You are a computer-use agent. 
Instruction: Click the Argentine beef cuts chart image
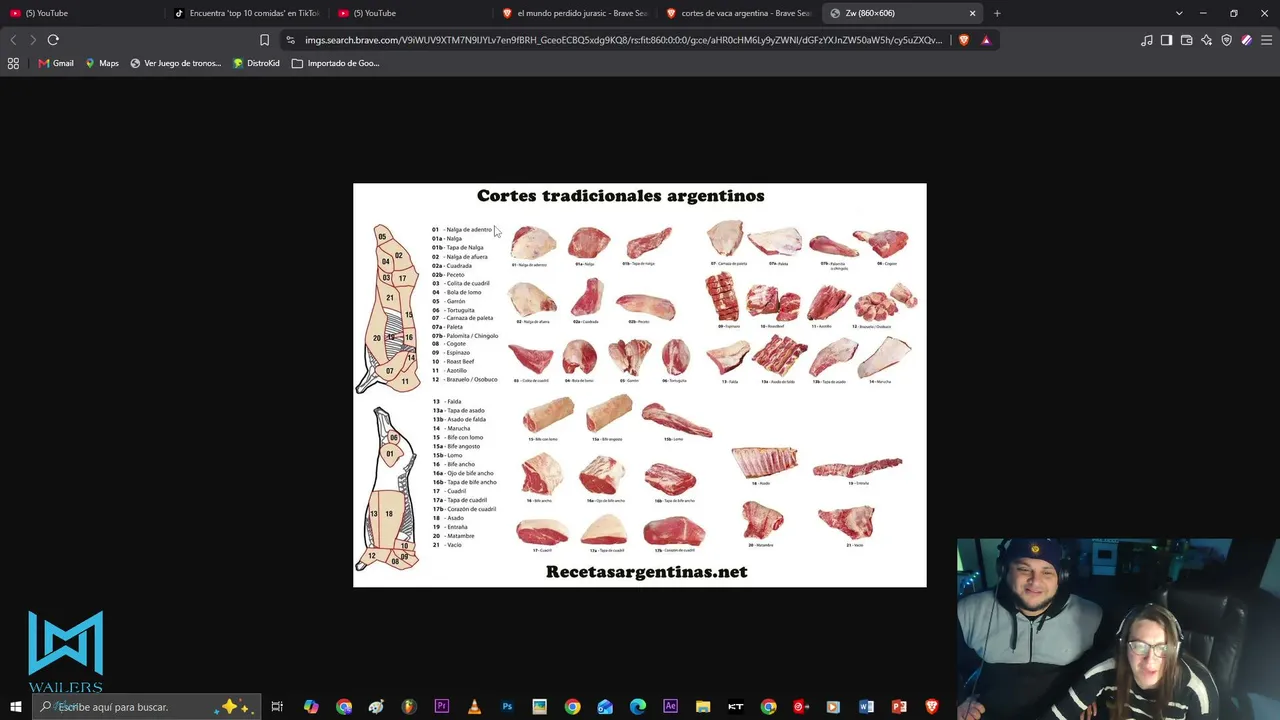(x=640, y=385)
